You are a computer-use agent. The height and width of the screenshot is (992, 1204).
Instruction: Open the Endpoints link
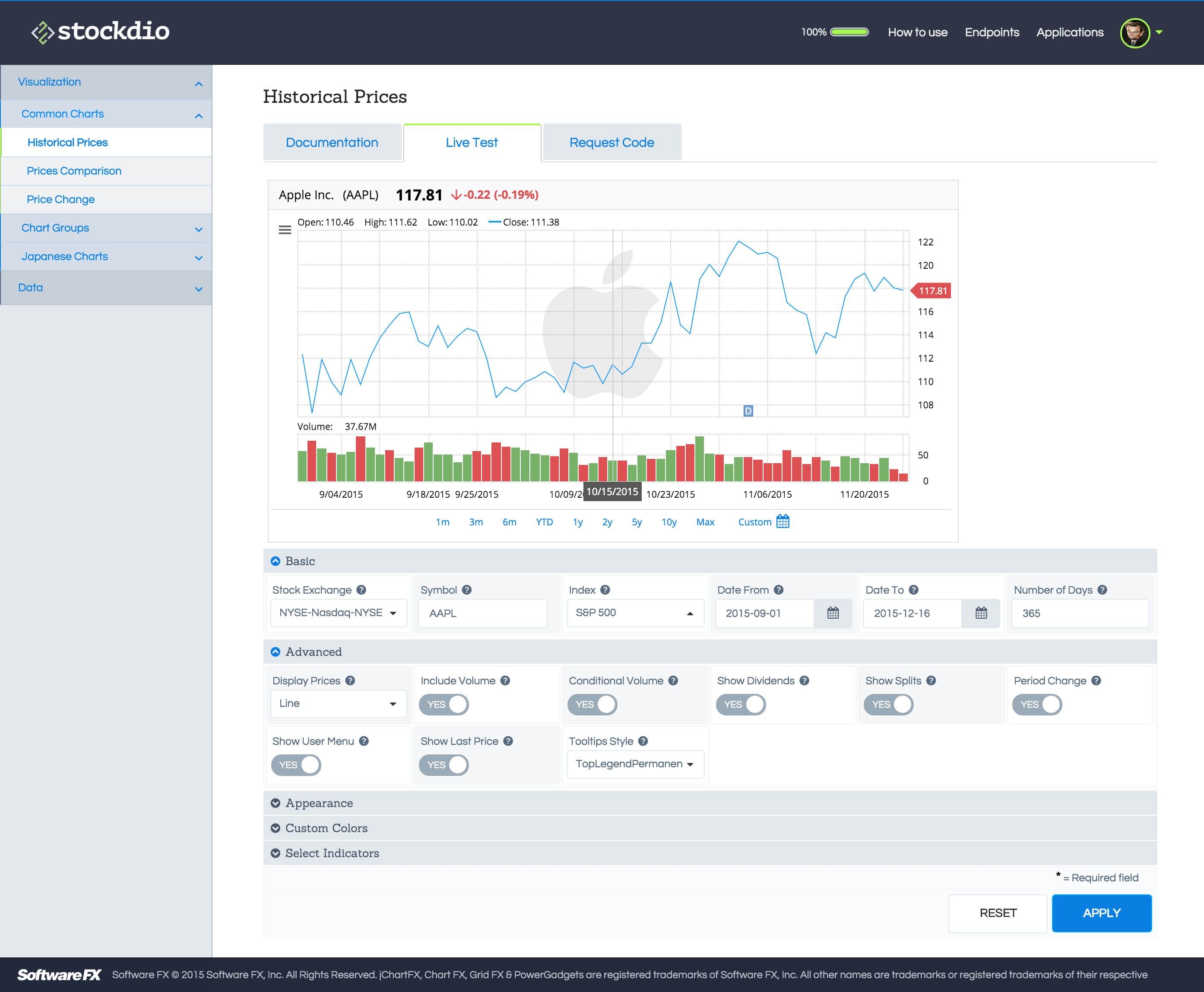coord(992,32)
